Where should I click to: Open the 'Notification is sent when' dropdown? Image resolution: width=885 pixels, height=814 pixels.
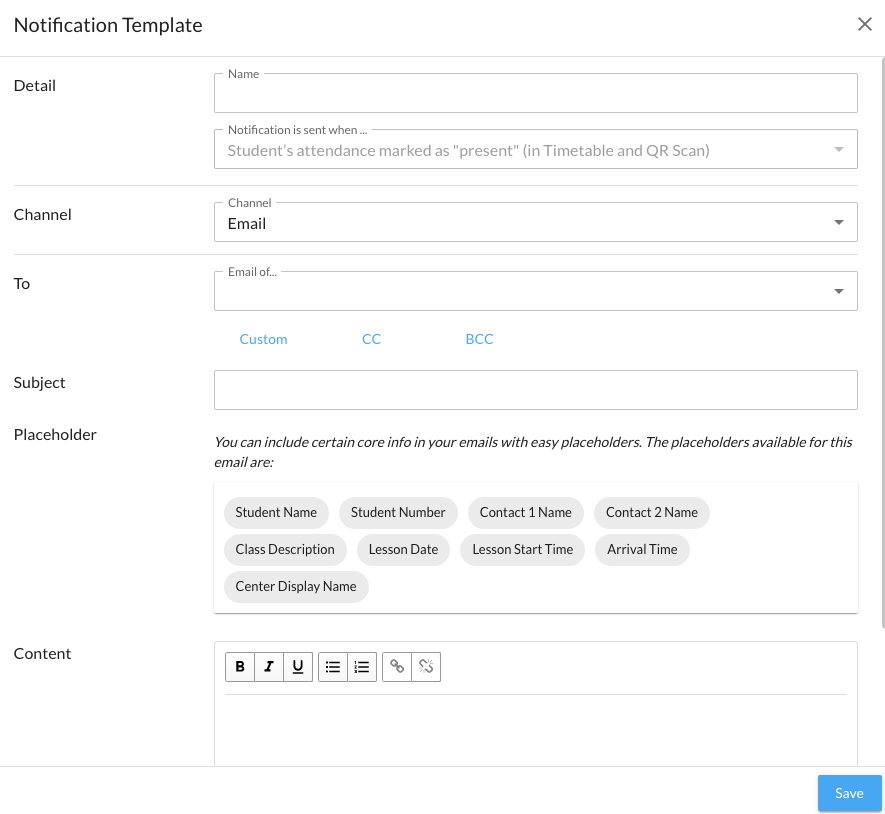point(535,150)
